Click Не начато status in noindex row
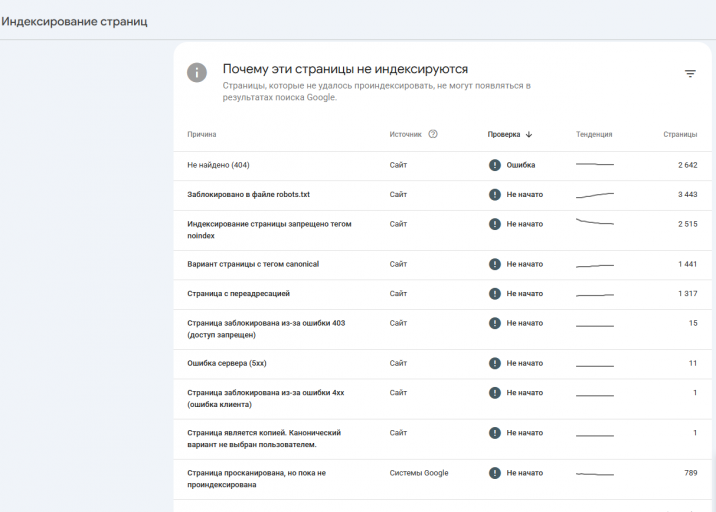 coord(525,224)
